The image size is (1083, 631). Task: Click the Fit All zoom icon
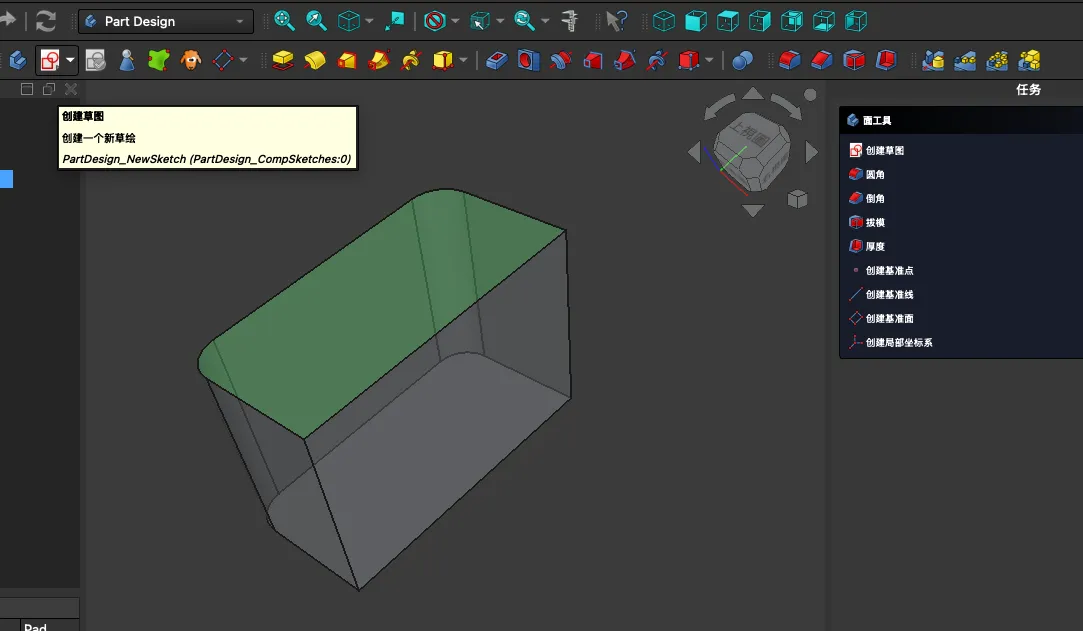[284, 21]
